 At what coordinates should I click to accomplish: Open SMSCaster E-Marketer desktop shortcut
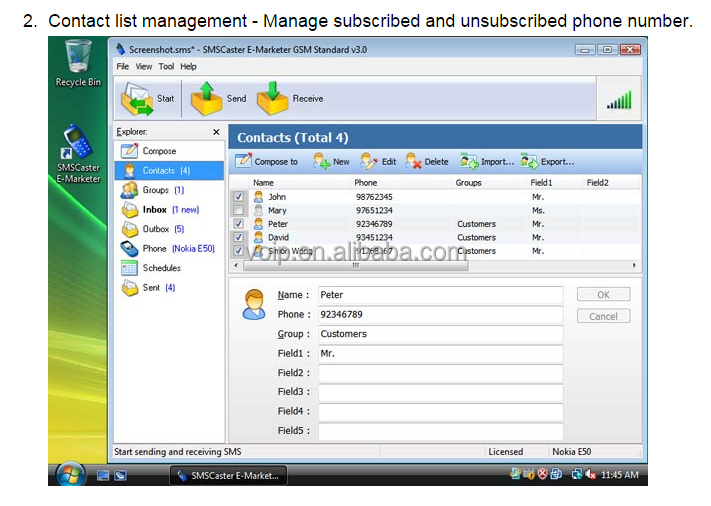(78, 154)
